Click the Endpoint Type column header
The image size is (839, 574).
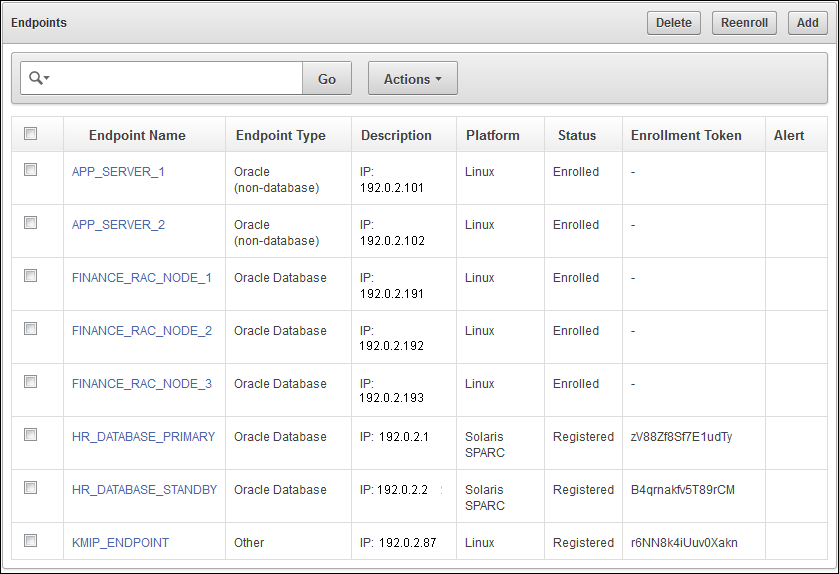coord(280,135)
